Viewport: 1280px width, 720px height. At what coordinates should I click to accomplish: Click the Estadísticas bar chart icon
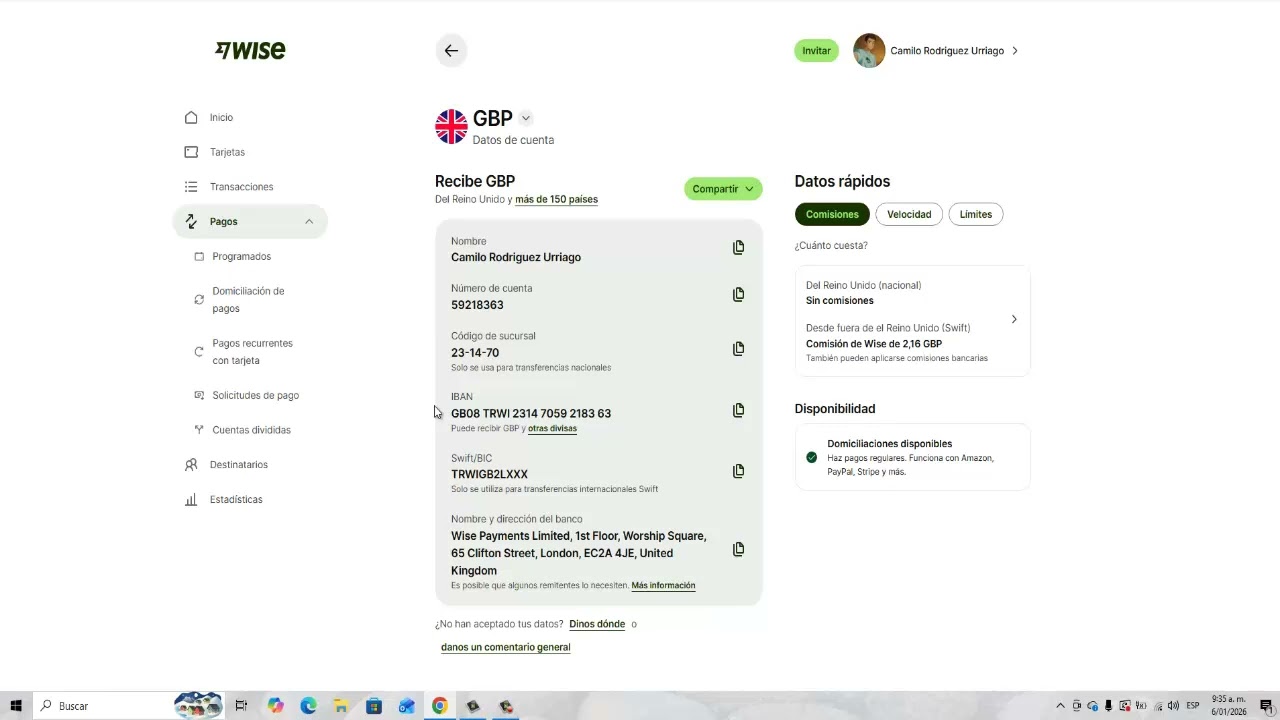click(x=191, y=500)
